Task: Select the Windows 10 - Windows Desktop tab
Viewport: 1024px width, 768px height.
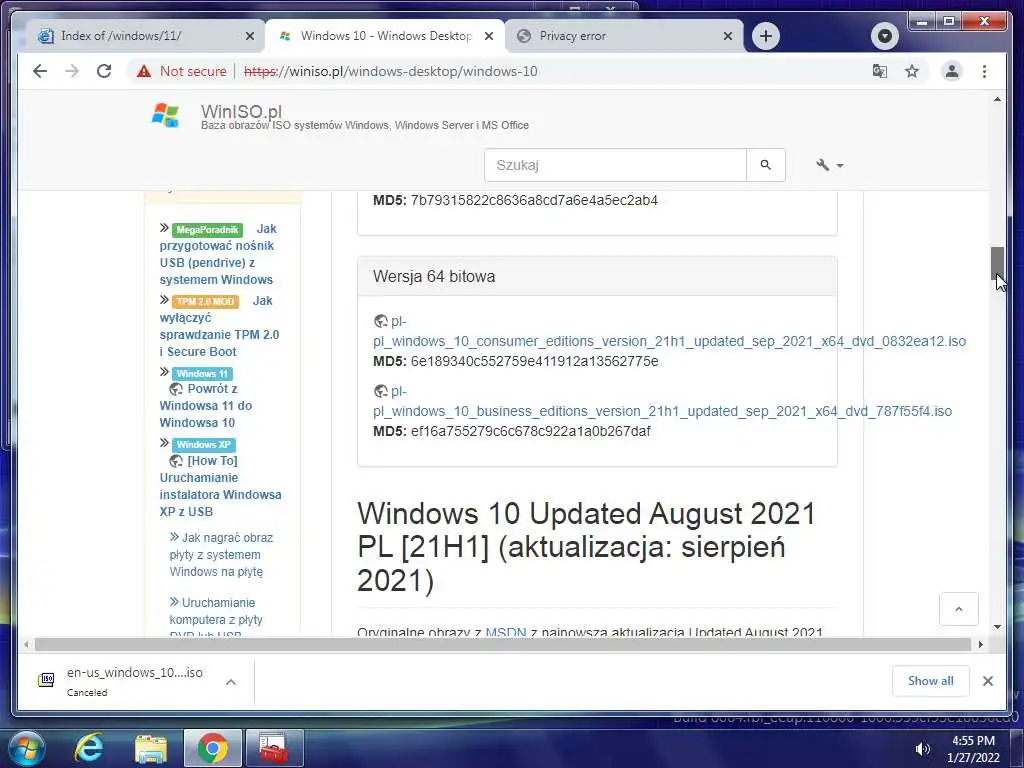Action: (x=385, y=36)
